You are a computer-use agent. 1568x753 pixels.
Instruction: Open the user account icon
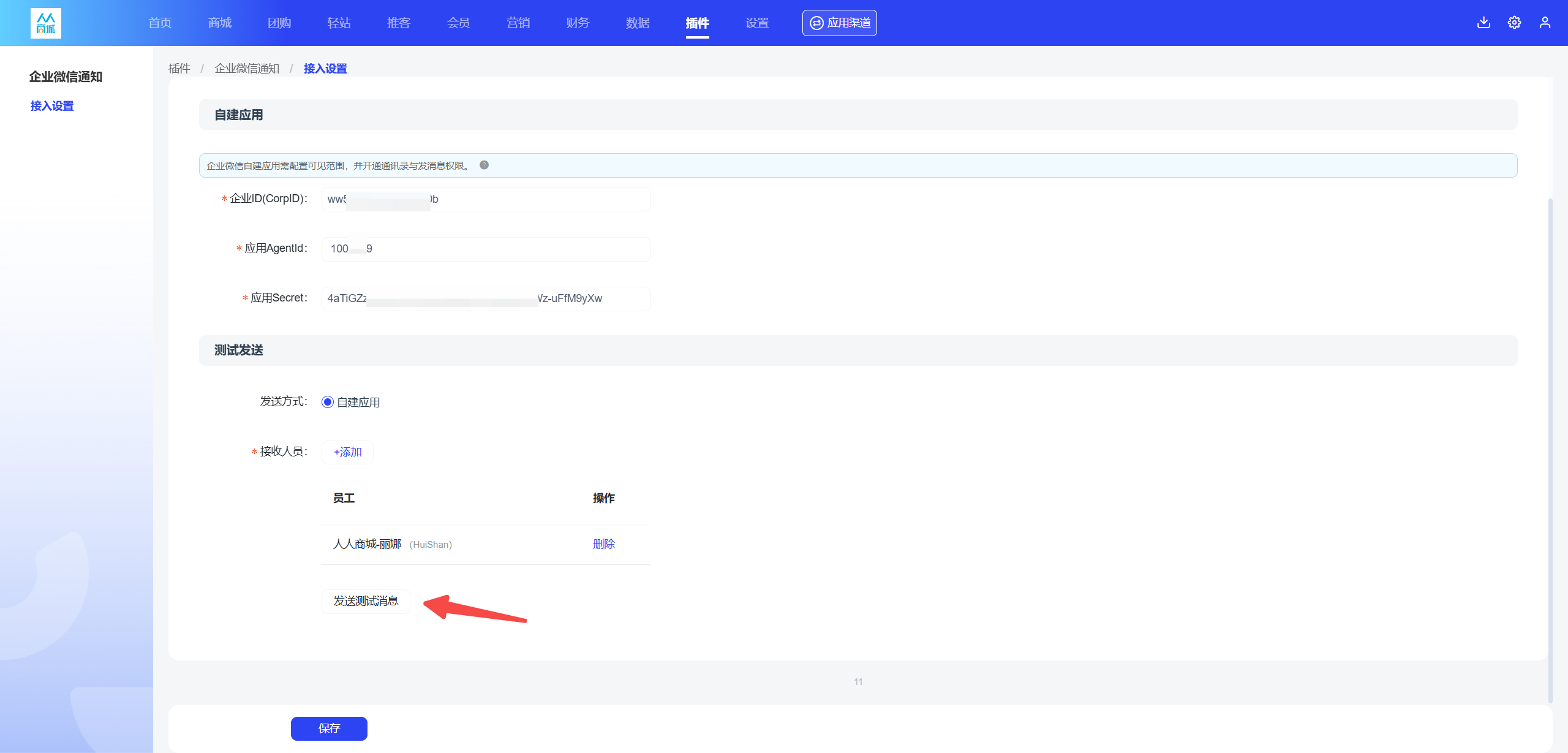(x=1545, y=23)
